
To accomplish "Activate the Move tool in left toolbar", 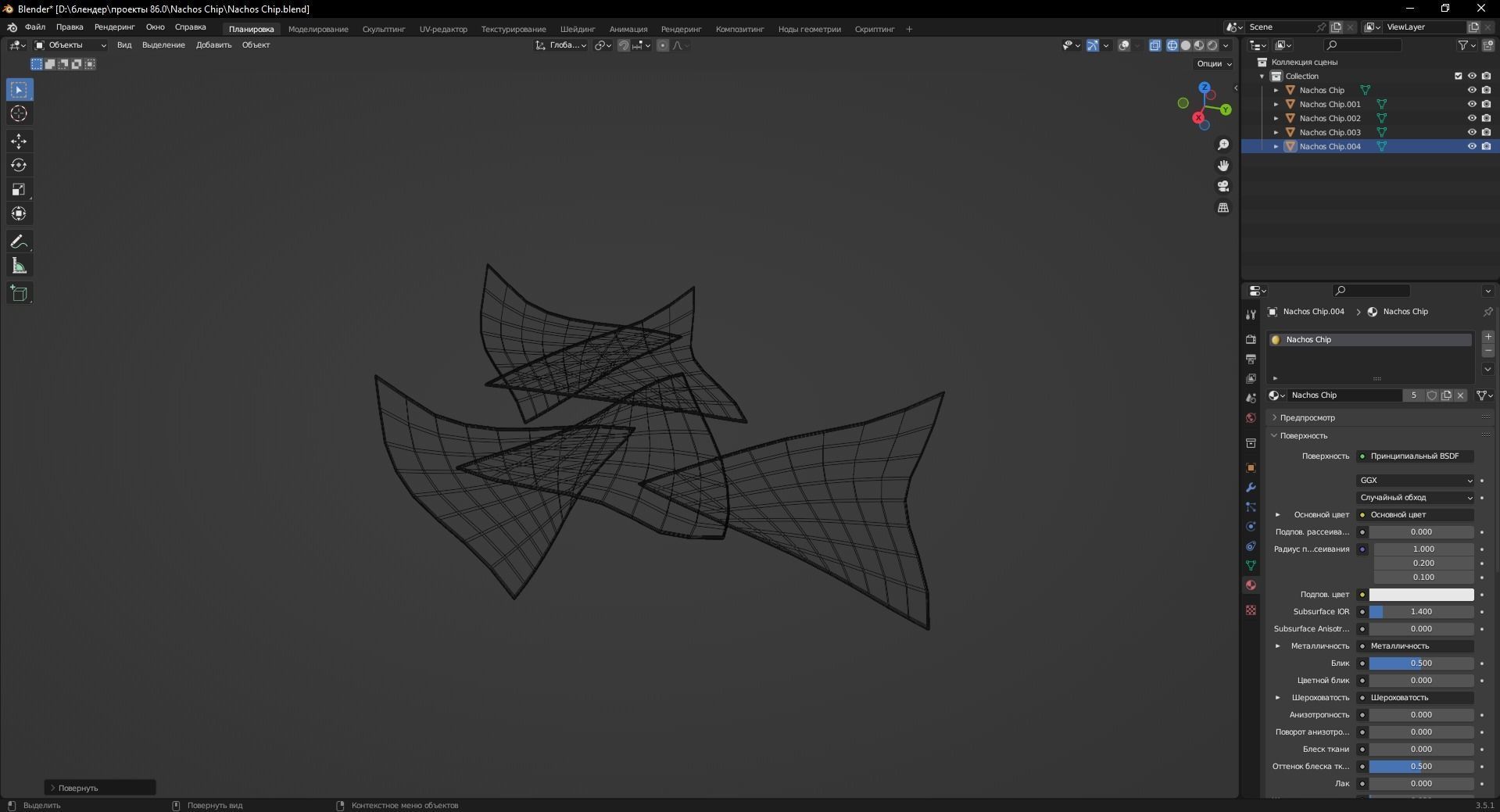I will 19,141.
